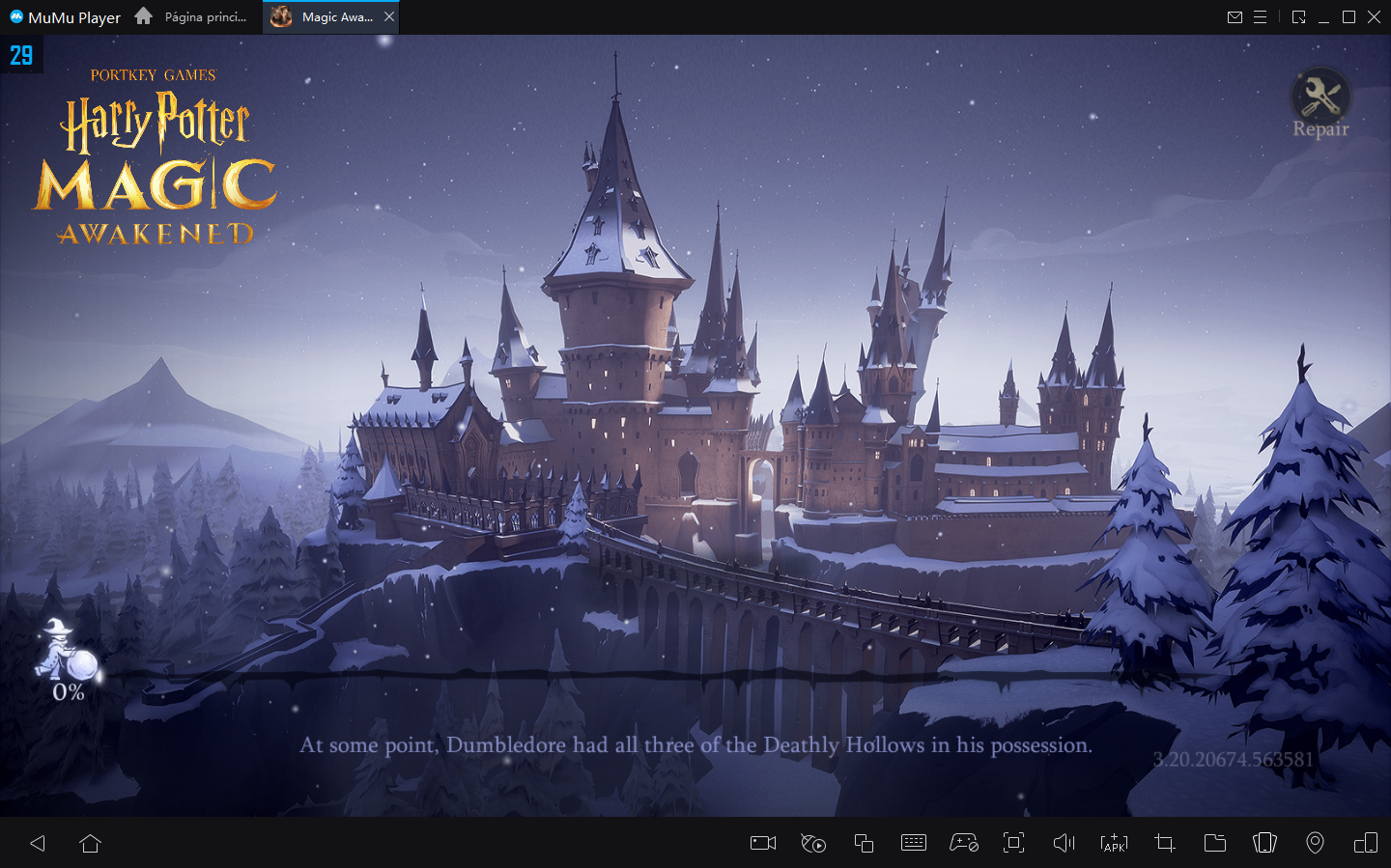Open the MuMu Player mail icon

1235,17
